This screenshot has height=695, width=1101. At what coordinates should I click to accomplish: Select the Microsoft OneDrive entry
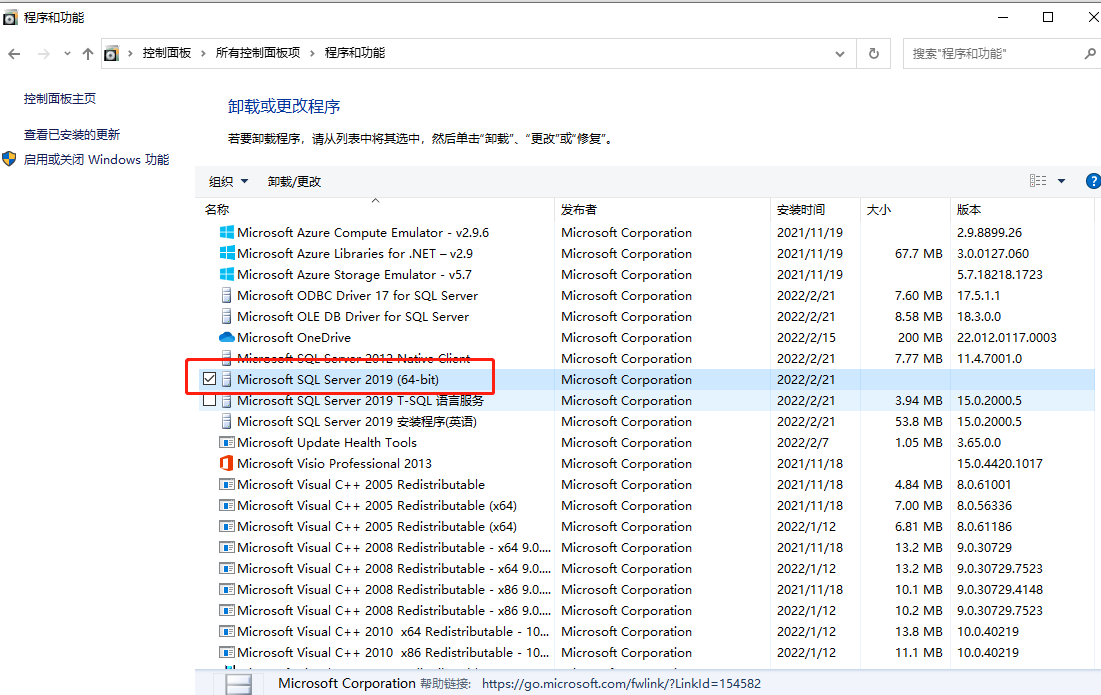click(294, 338)
